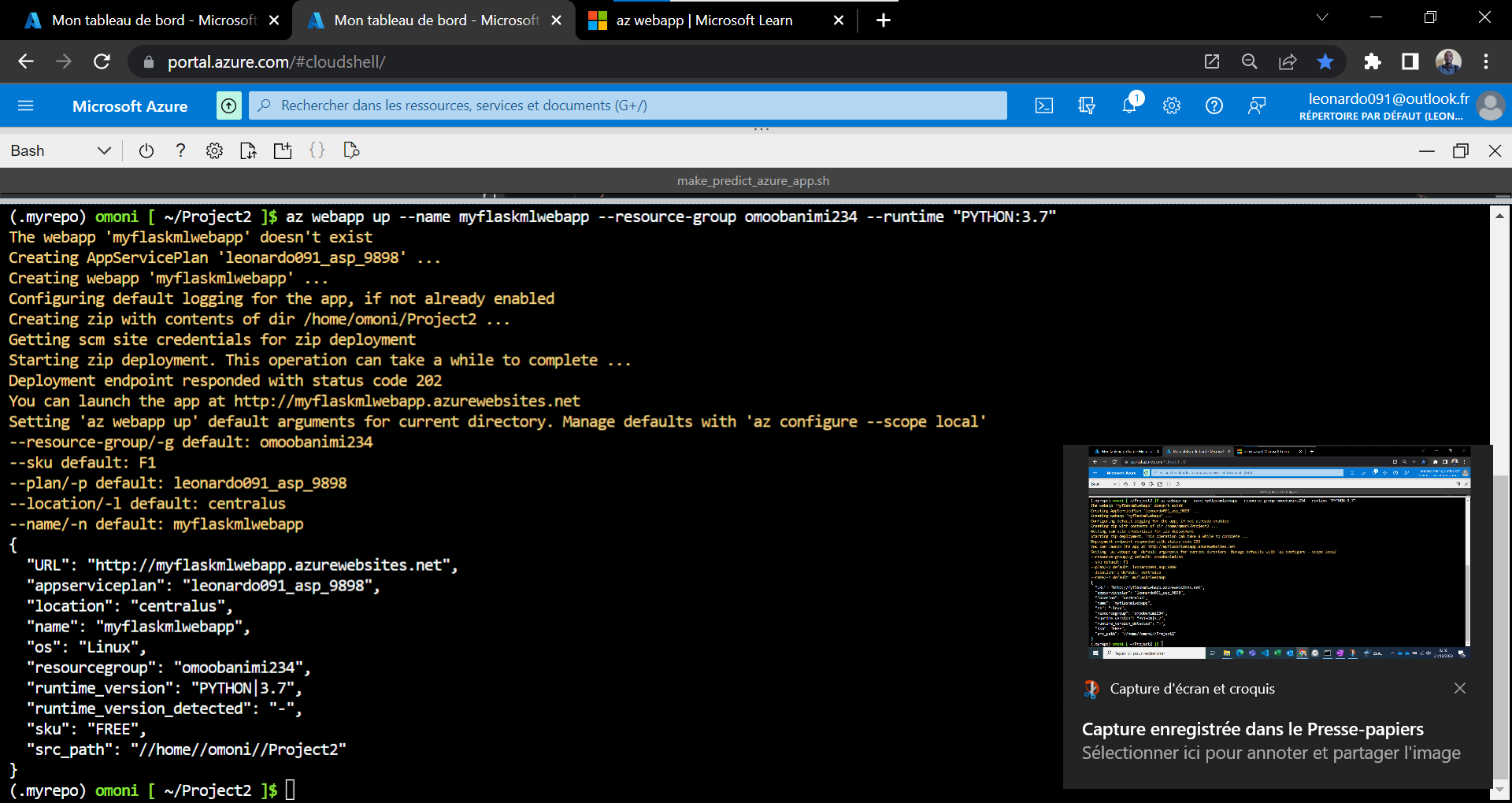Open the Cloud Shell code editor

(317, 150)
